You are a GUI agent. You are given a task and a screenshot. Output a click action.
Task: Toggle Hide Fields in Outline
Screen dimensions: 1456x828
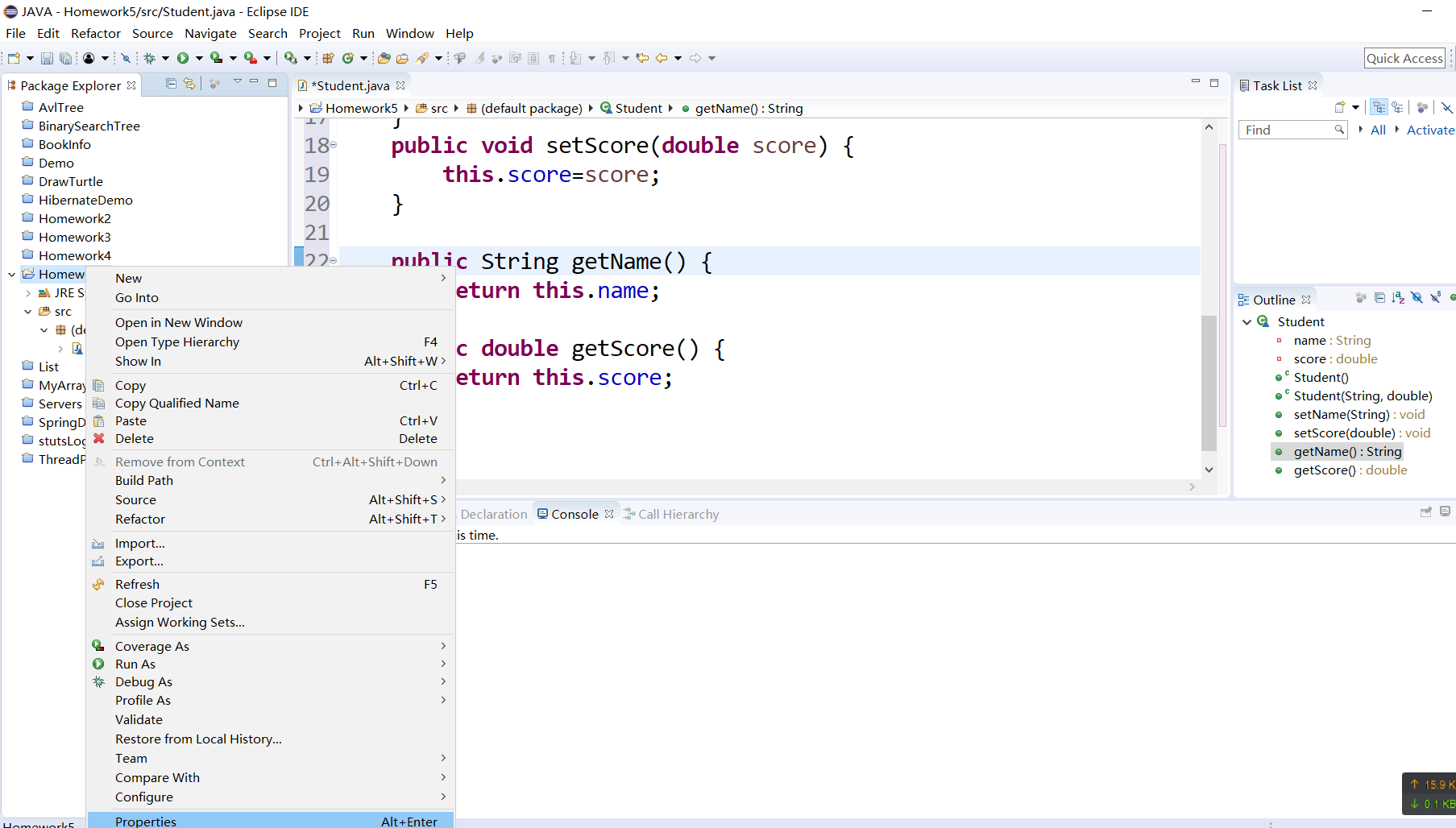coord(1417,298)
